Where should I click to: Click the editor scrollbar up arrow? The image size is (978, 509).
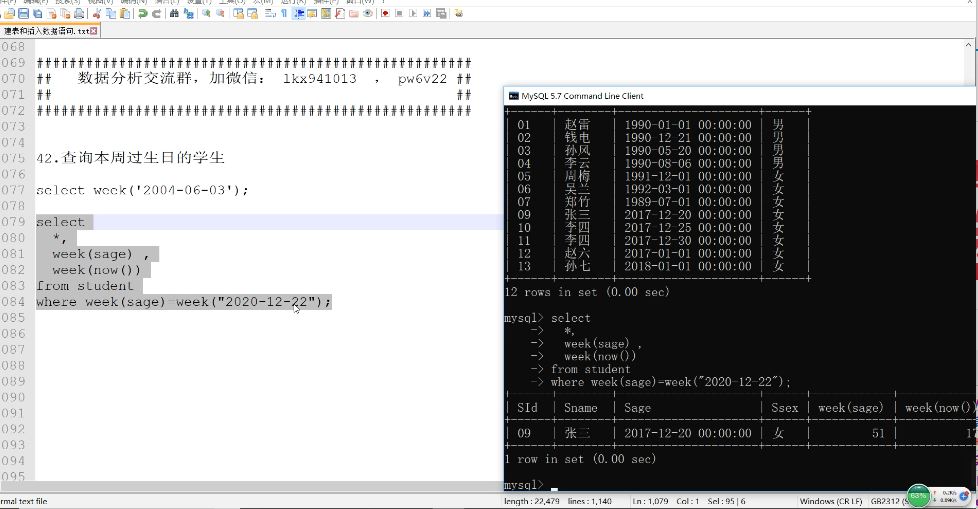point(969,45)
